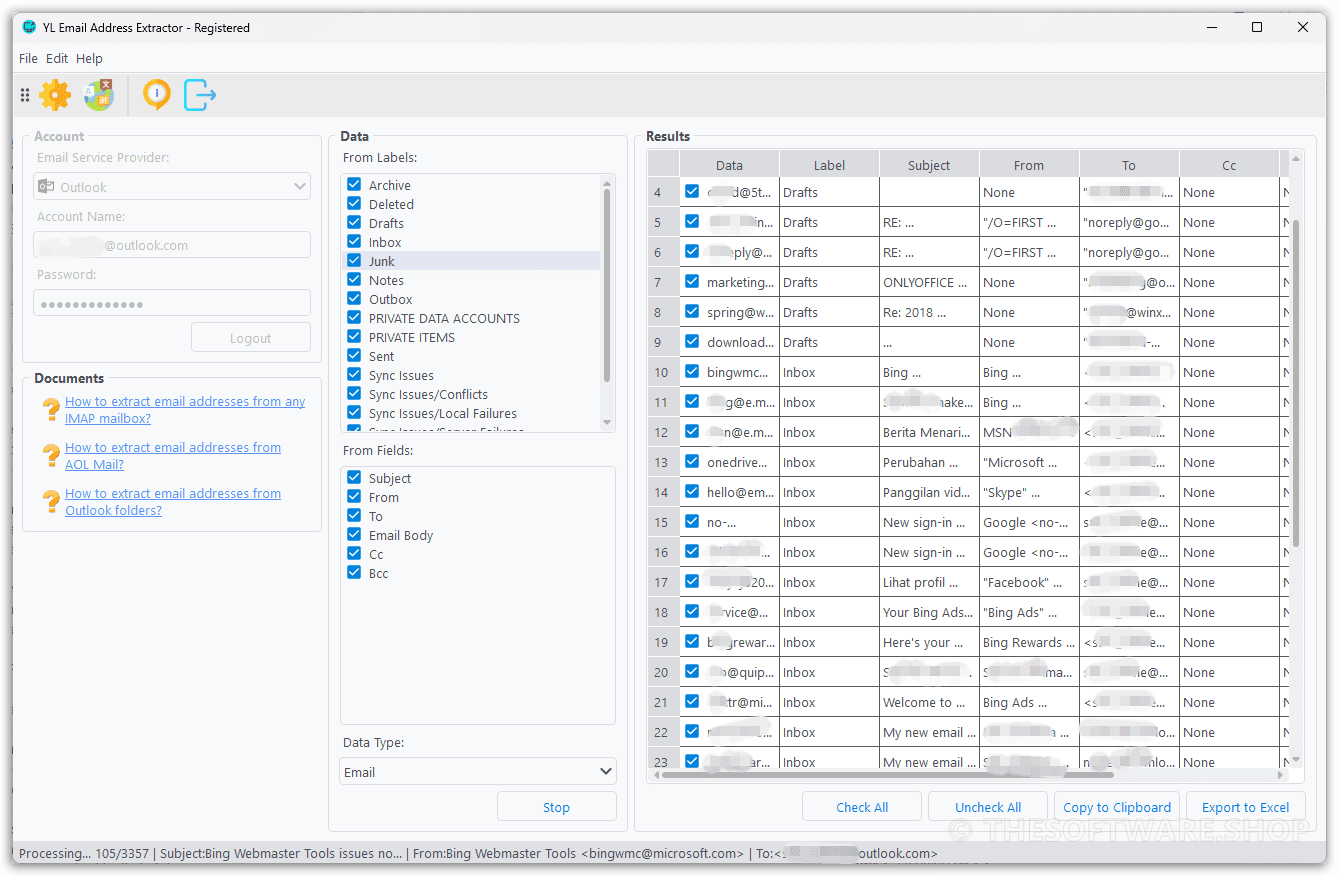Click the Subject column header
Image resolution: width=1339 pixels, height=876 pixels.
click(929, 165)
